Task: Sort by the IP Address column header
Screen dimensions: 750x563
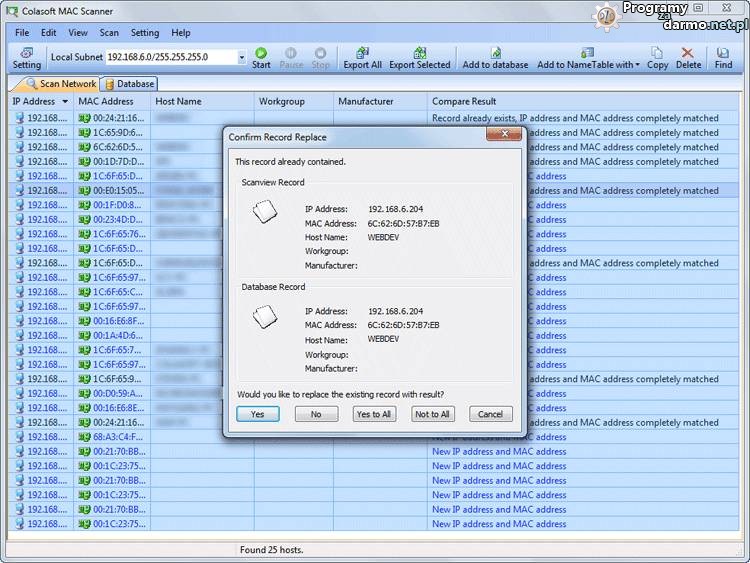Action: pyautogui.click(x=34, y=101)
